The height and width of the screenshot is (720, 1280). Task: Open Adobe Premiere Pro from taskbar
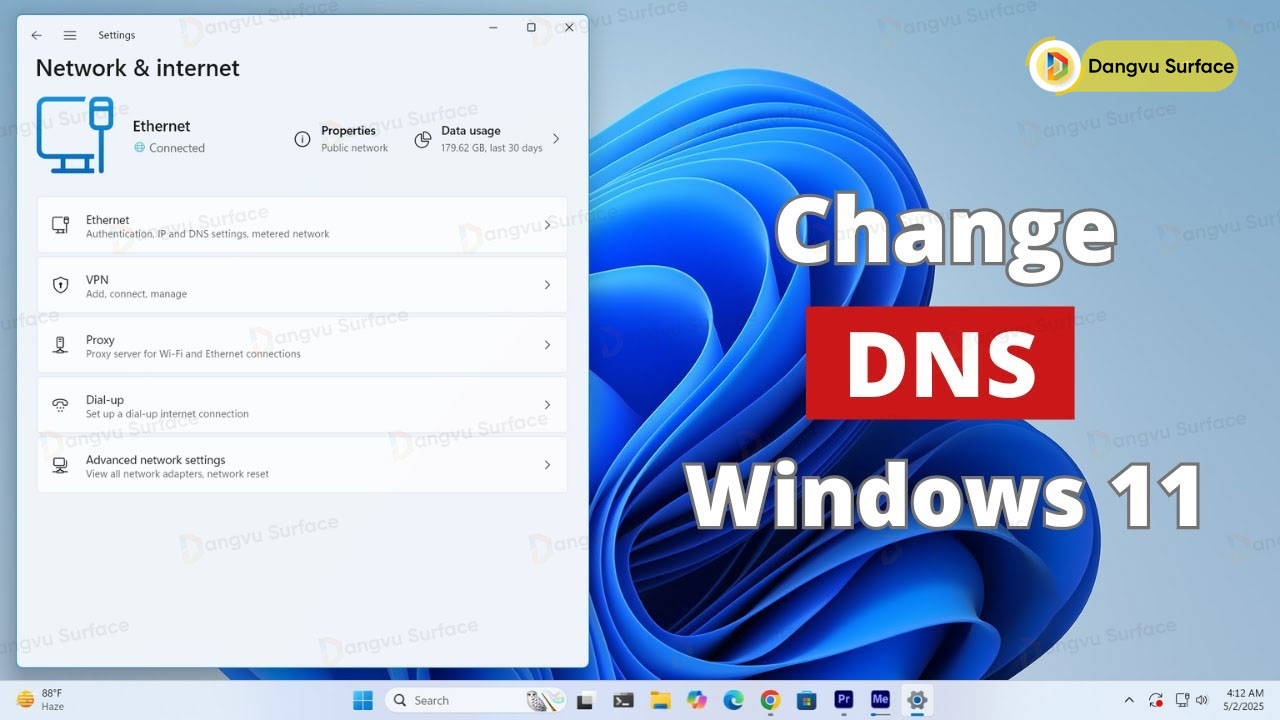pos(843,700)
